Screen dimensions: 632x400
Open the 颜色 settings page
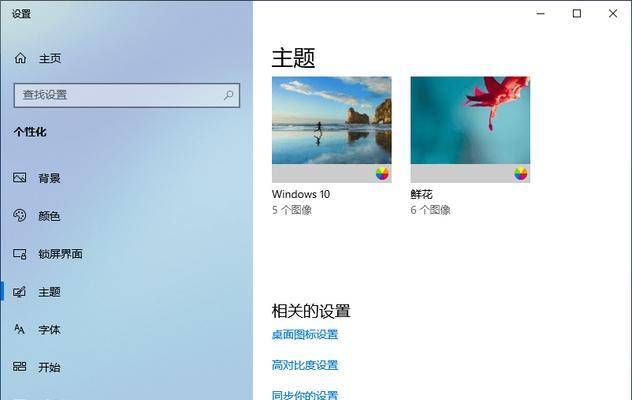tap(49, 216)
